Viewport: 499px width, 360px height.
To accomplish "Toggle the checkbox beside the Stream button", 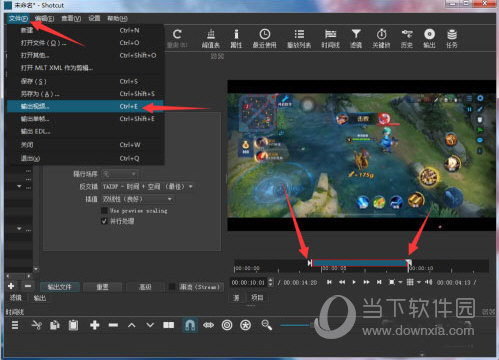I will (x=172, y=287).
